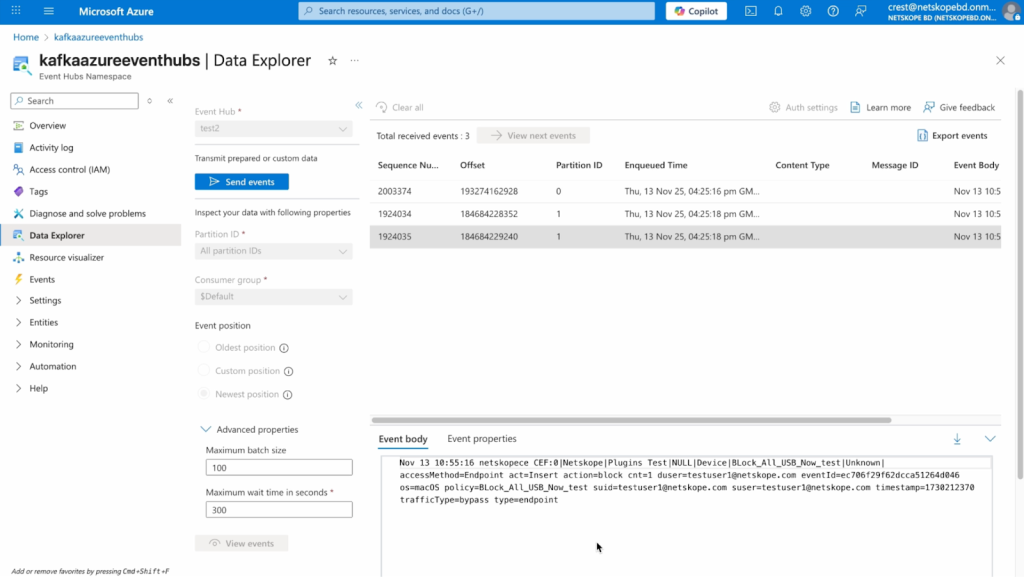
Task: Click Give feedback
Action: tap(959, 107)
